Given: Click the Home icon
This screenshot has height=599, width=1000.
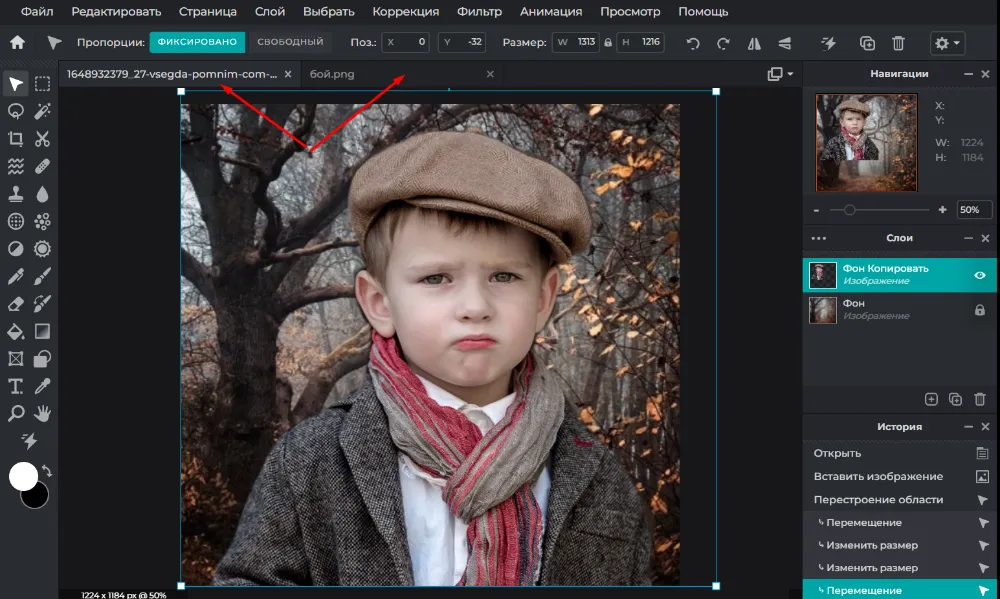Looking at the screenshot, I should (17, 43).
